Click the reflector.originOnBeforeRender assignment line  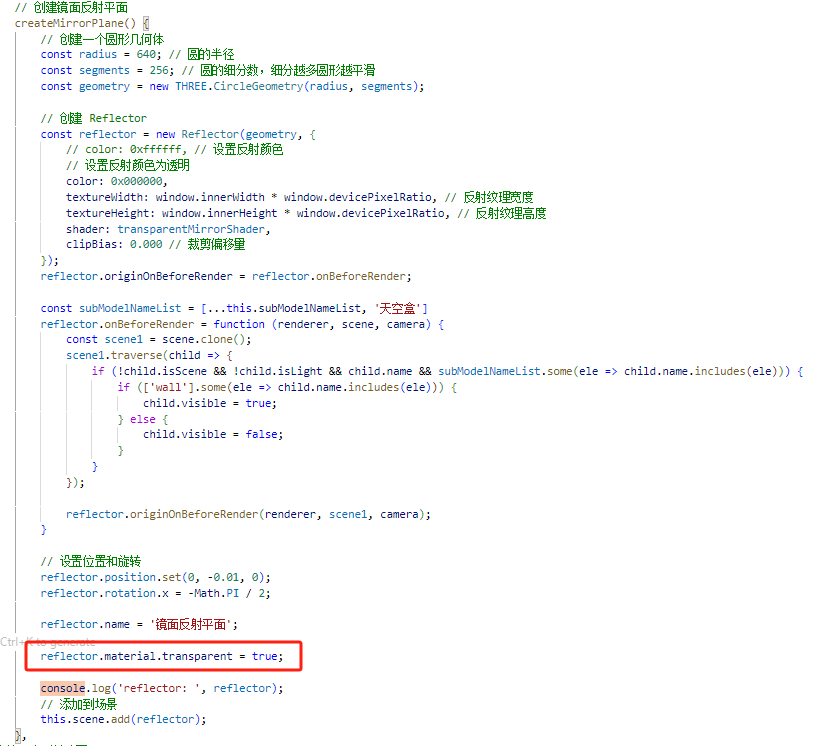[x=226, y=277]
